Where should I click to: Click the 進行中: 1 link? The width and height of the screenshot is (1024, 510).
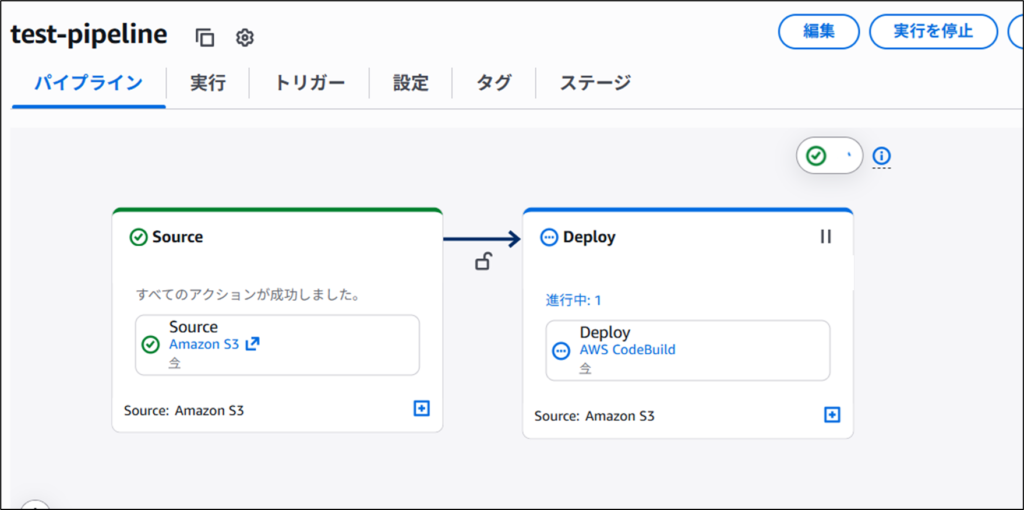[x=573, y=300]
